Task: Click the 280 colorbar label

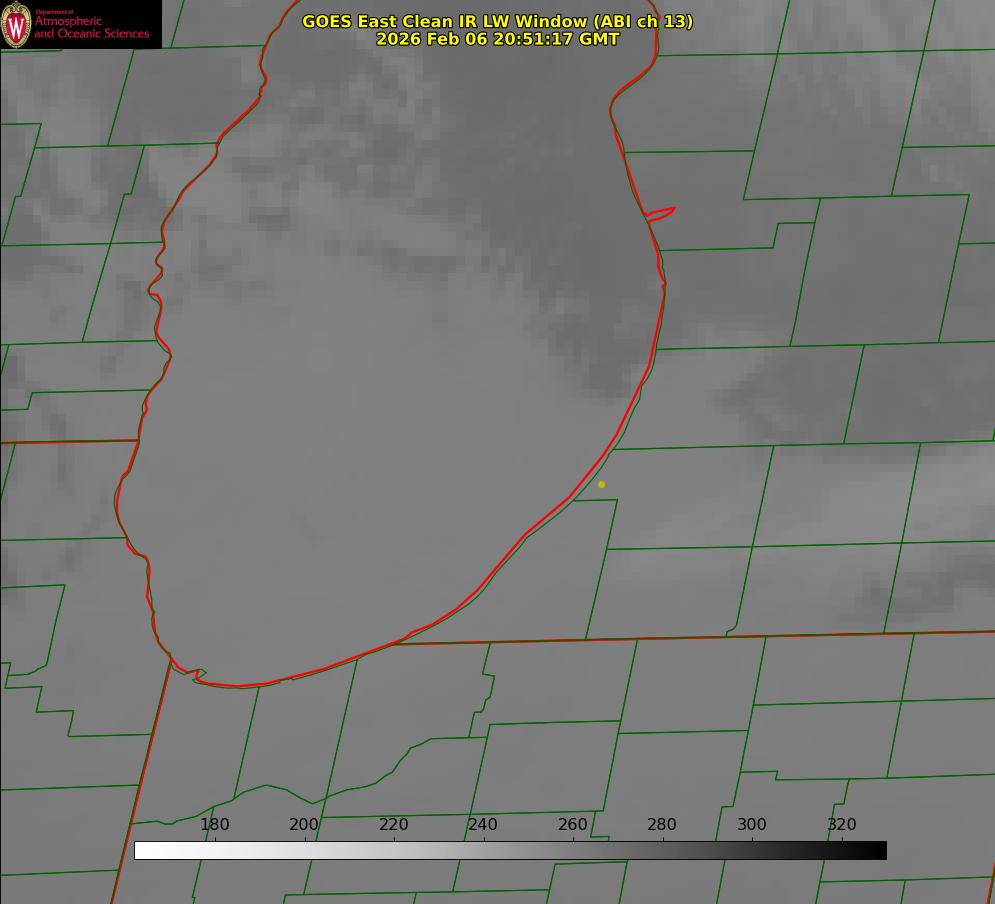Action: [662, 824]
